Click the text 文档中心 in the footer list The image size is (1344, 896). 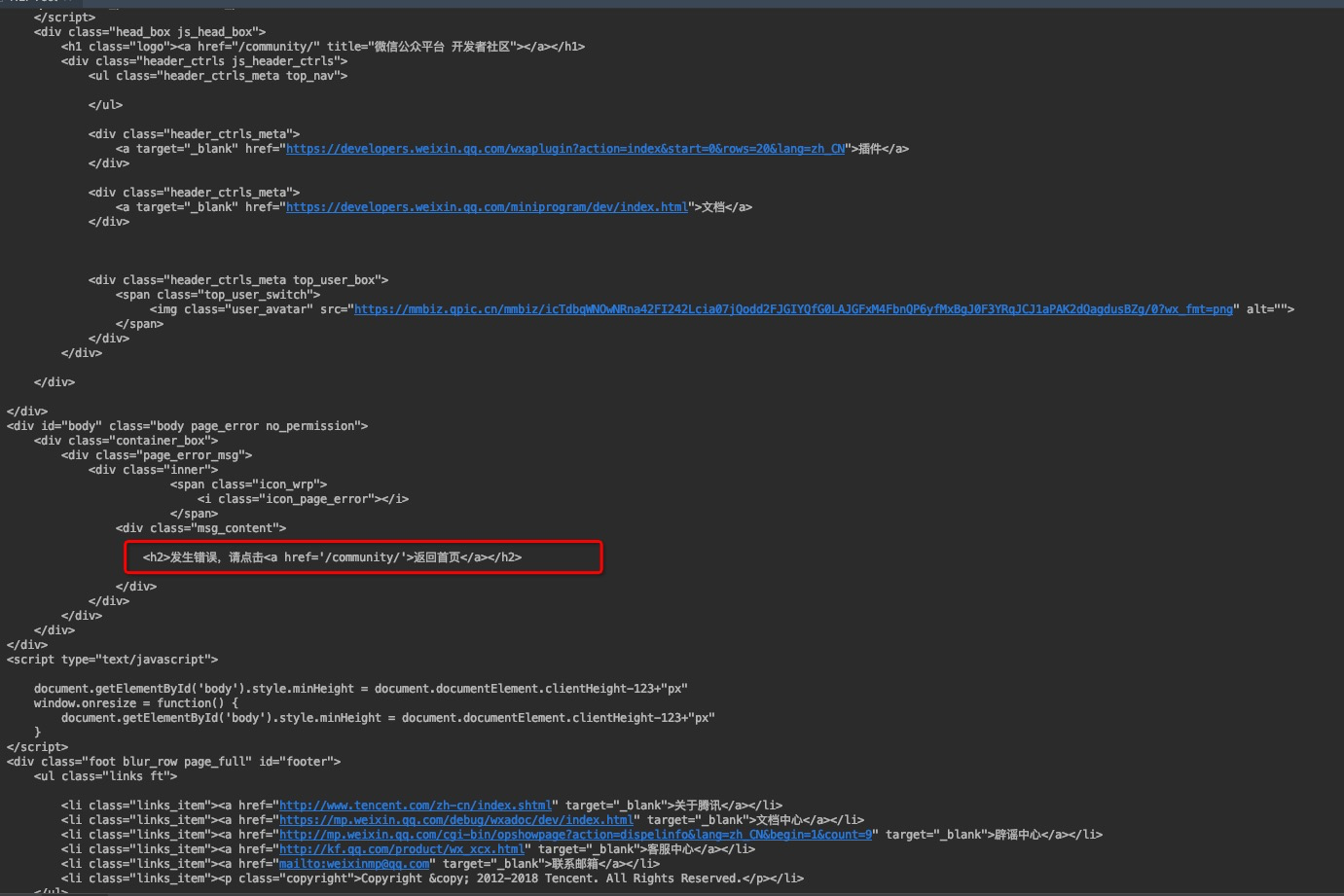coord(780,820)
